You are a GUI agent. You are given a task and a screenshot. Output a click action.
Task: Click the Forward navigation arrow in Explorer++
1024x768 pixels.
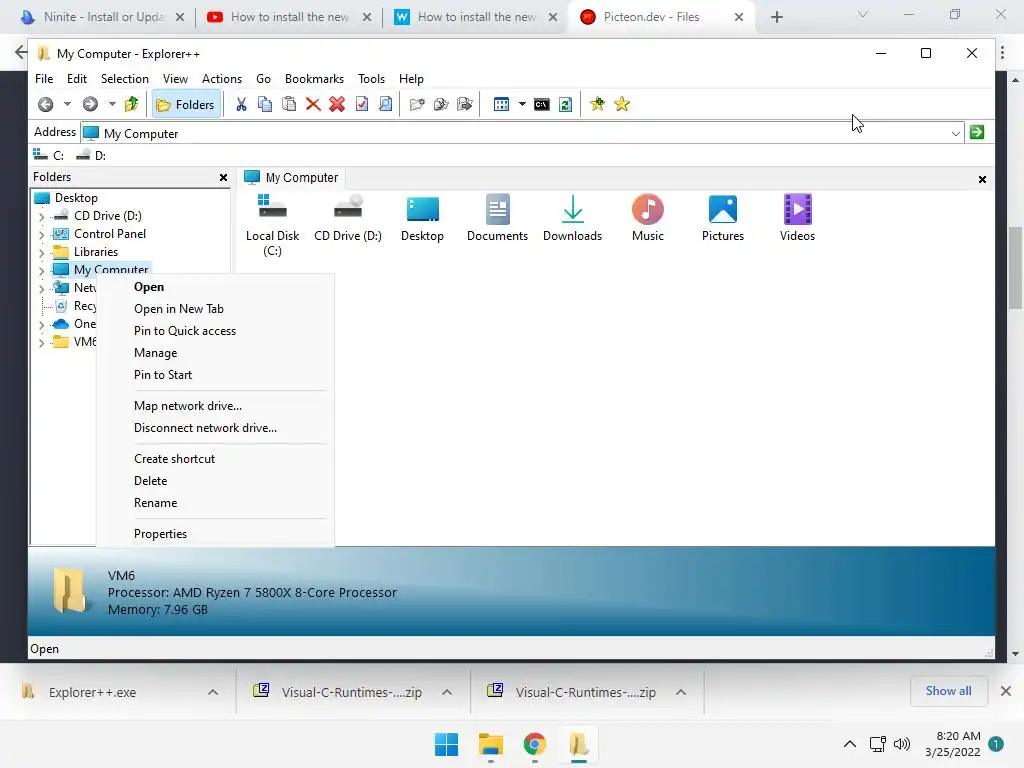click(x=90, y=104)
